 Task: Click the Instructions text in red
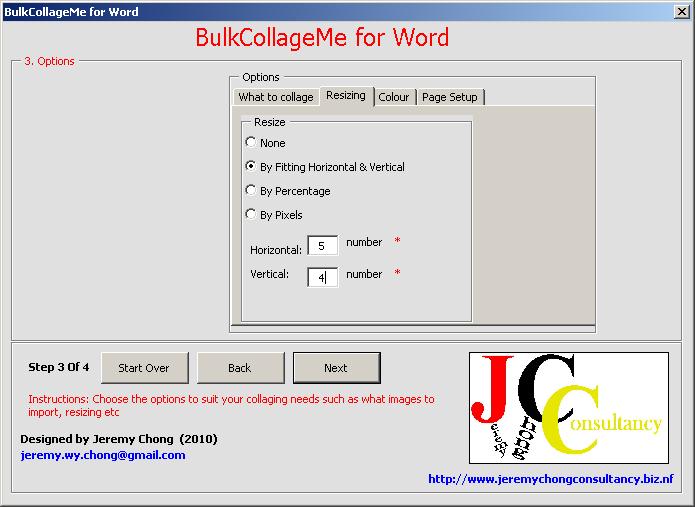tap(231, 406)
